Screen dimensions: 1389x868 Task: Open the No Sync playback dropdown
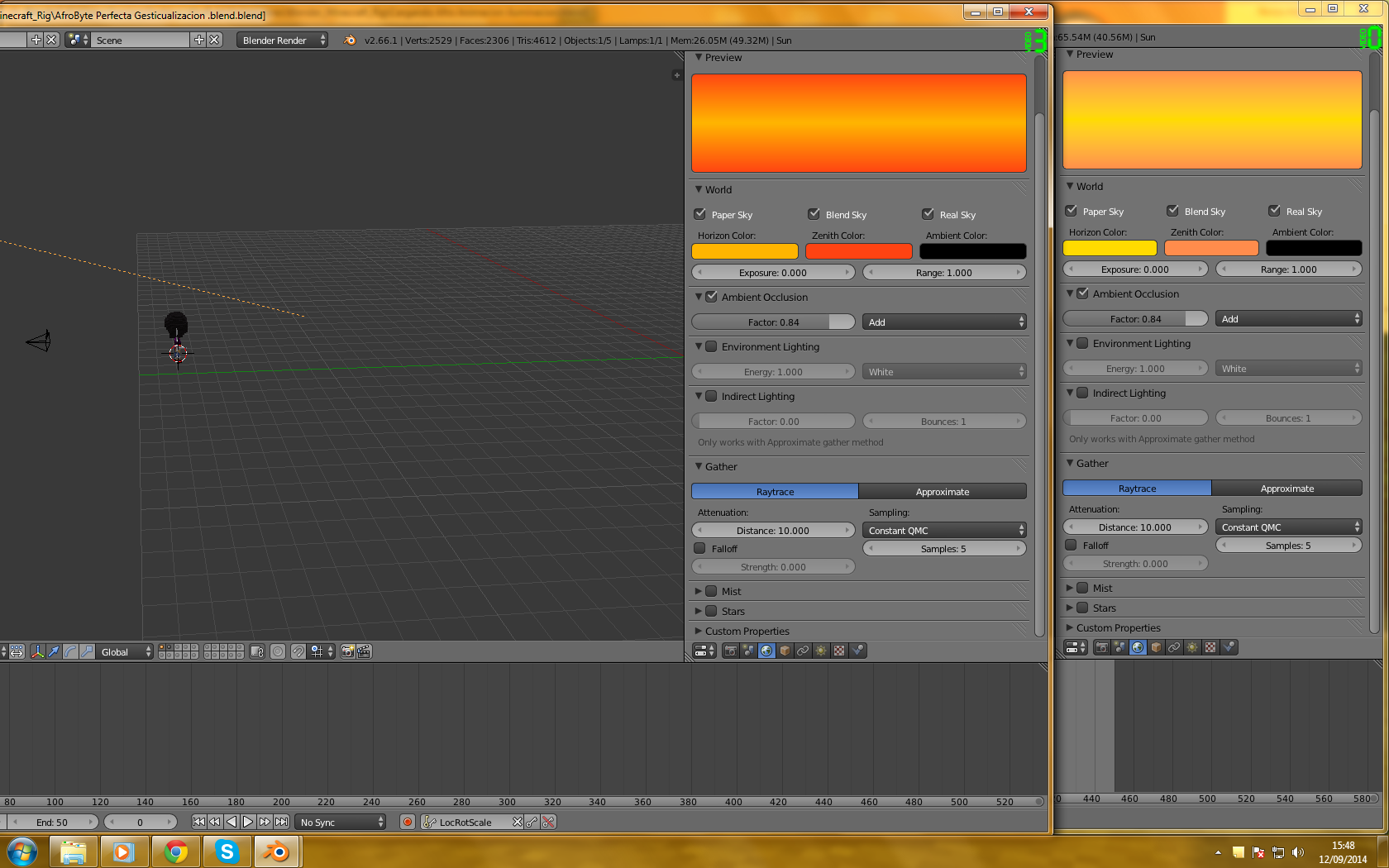point(341,822)
